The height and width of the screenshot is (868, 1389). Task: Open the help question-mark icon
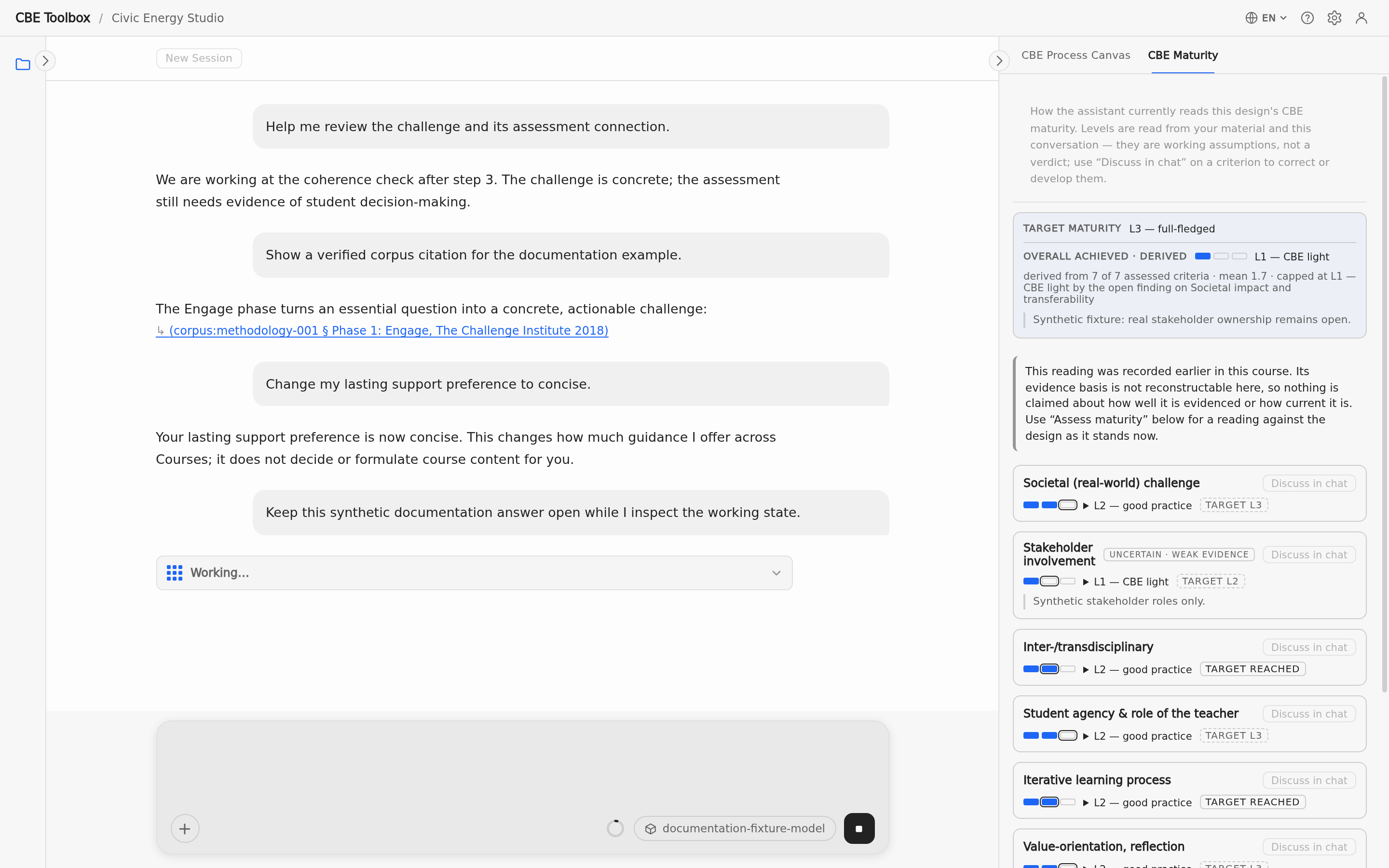click(1307, 18)
